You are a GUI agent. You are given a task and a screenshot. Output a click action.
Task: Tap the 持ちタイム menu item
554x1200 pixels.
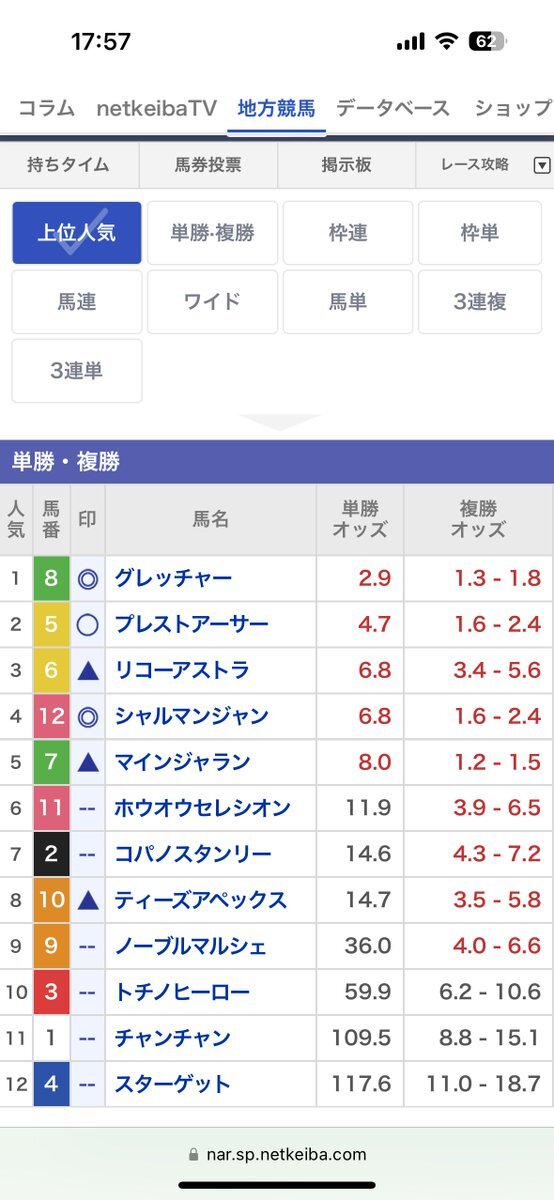pyautogui.click(x=70, y=166)
